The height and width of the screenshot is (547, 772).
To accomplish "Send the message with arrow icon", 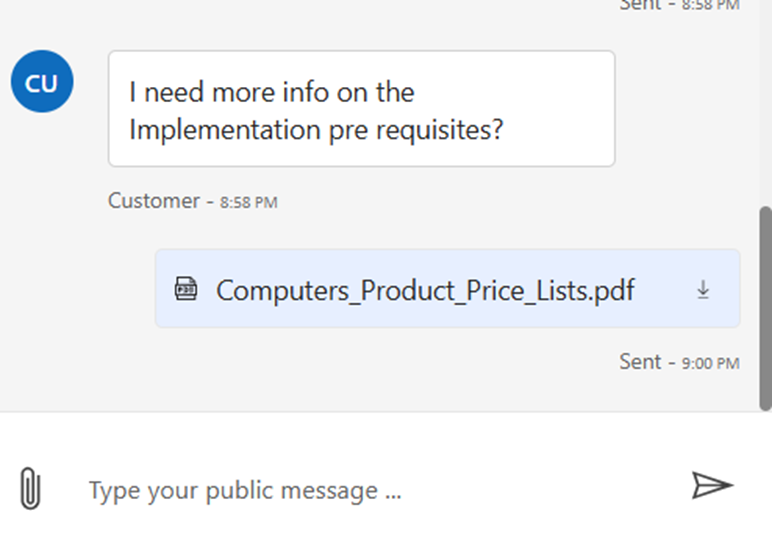I will pos(712,486).
